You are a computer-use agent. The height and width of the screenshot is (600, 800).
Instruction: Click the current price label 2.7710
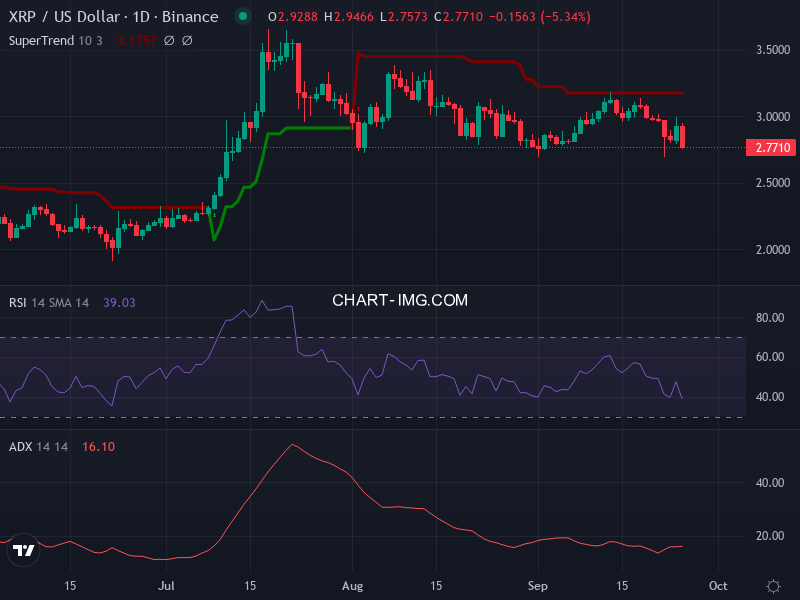coord(772,148)
